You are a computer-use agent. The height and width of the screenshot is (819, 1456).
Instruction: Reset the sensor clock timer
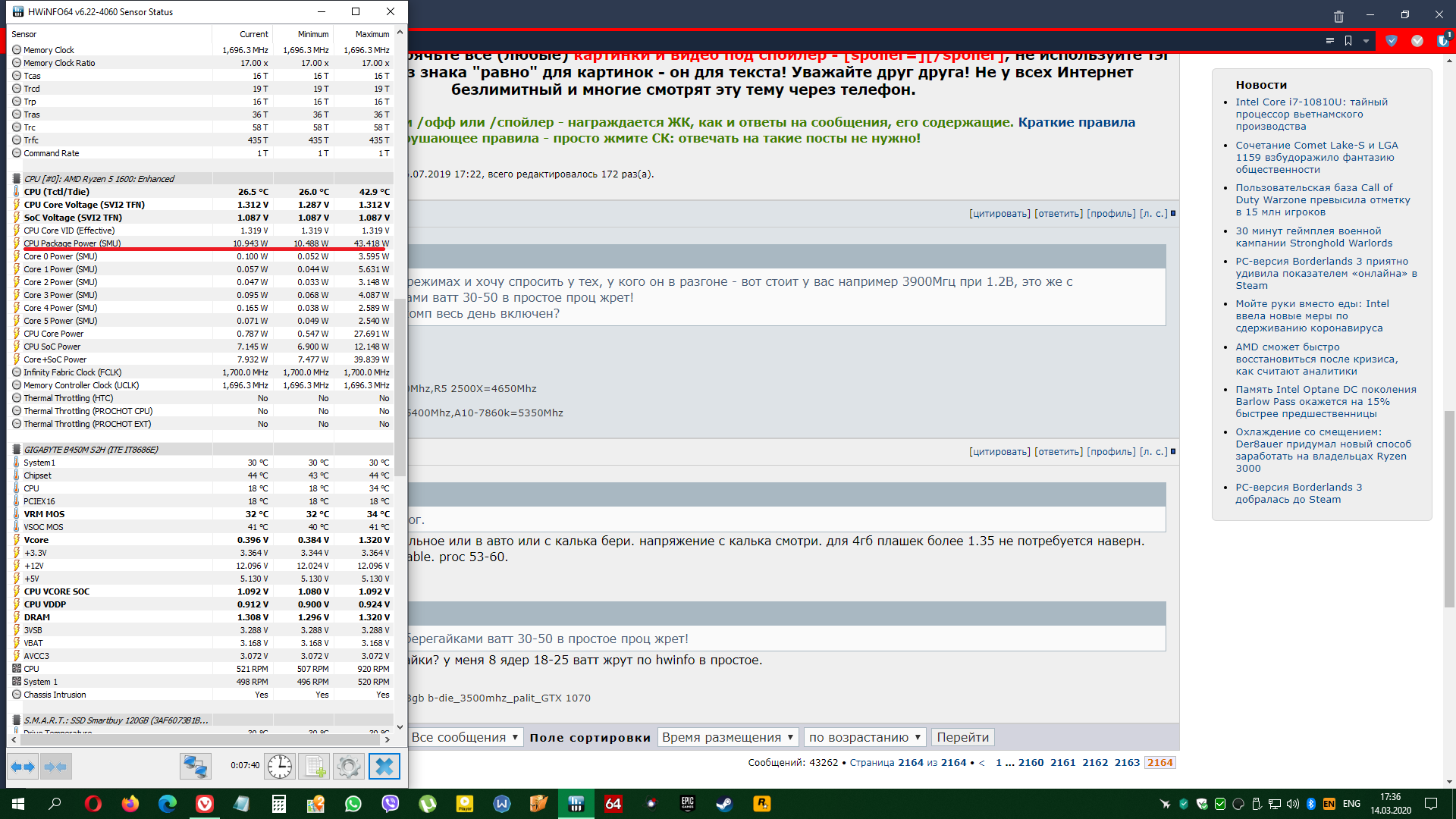coord(279,767)
